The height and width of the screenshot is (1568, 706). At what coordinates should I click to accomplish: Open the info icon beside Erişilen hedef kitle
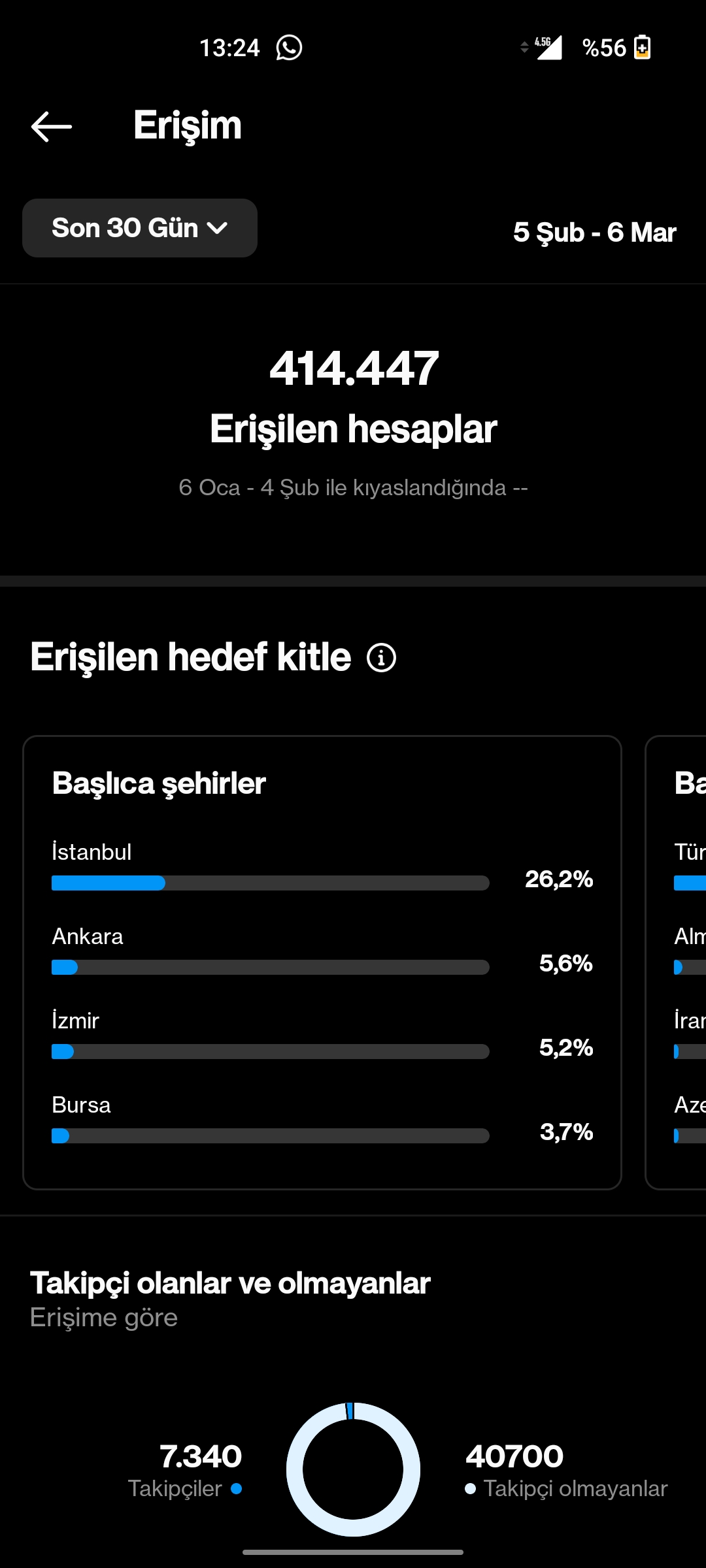coord(381,657)
